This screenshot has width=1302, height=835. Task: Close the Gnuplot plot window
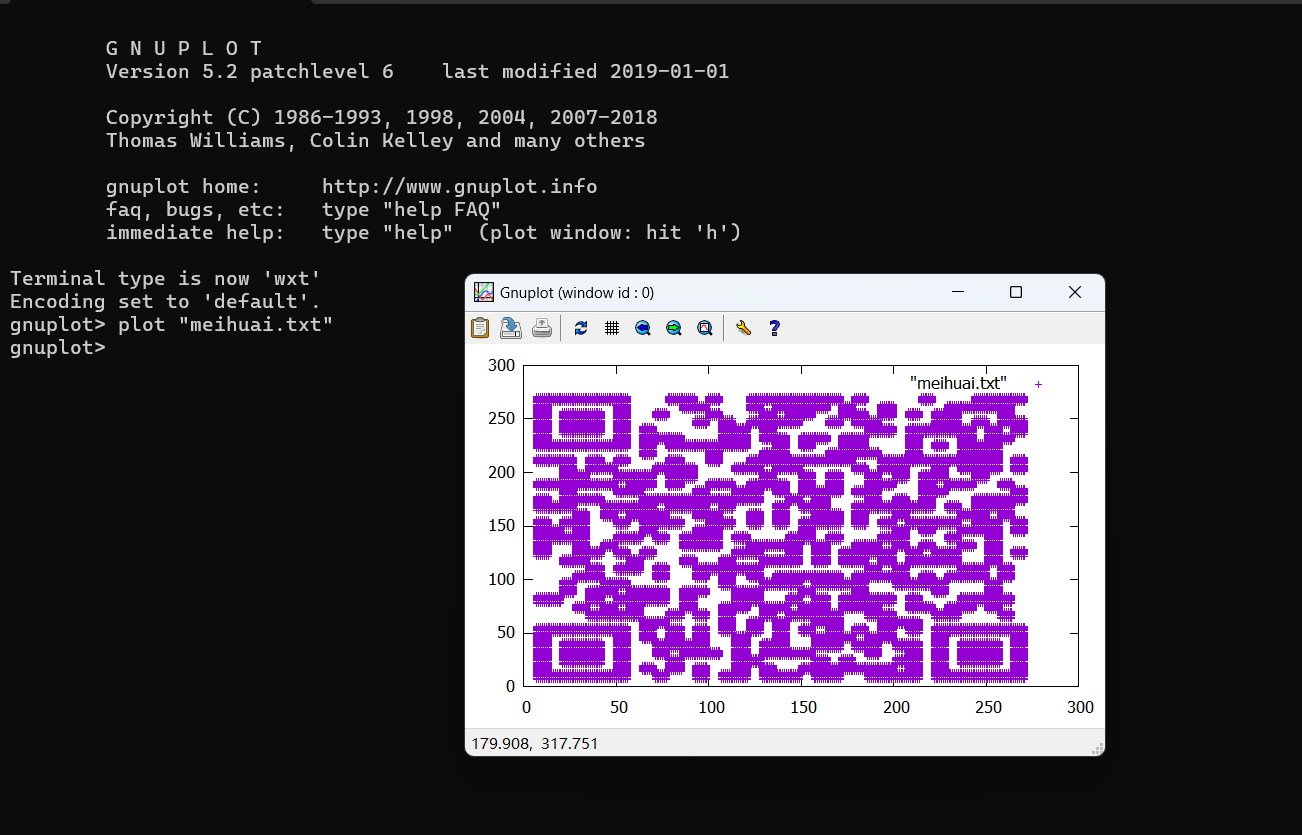click(x=1075, y=292)
